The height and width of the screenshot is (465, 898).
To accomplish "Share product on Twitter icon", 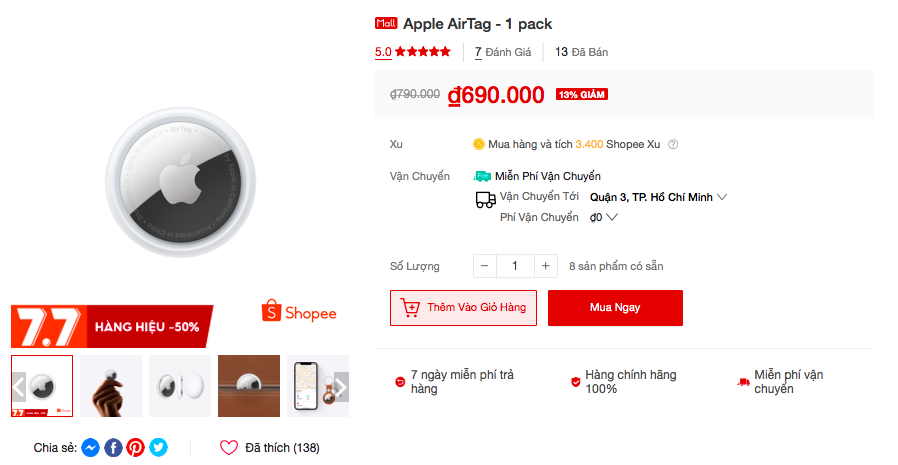I will pyautogui.click(x=159, y=447).
